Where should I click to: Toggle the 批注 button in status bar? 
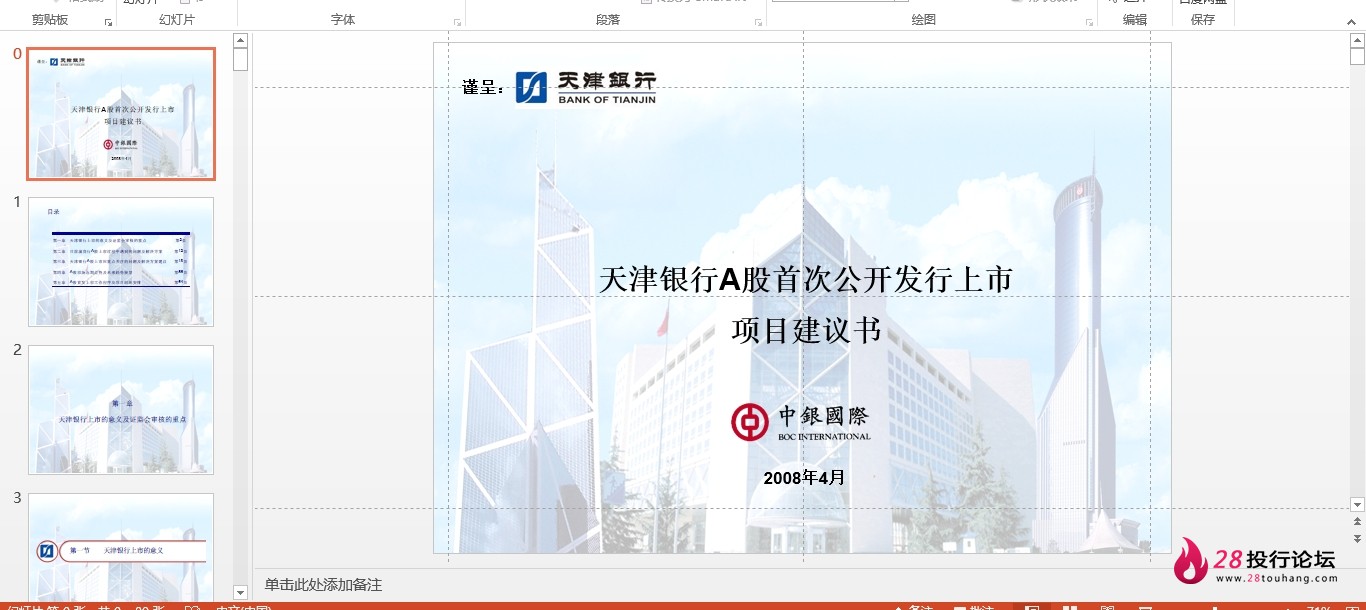972,606
